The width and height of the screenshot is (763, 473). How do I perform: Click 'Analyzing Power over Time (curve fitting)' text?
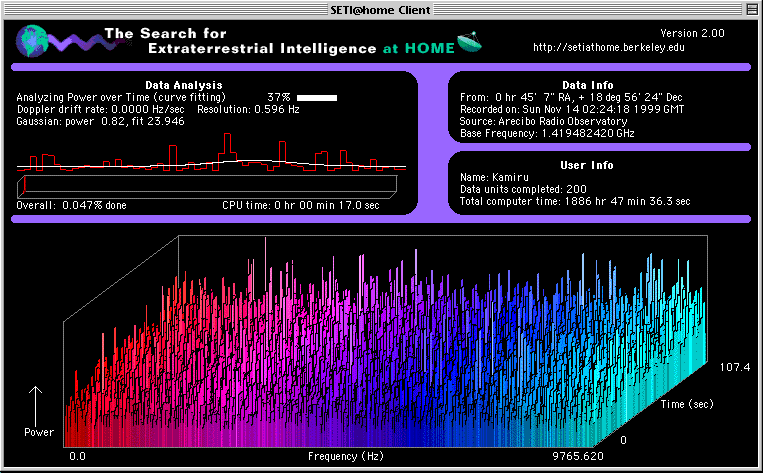[121, 97]
